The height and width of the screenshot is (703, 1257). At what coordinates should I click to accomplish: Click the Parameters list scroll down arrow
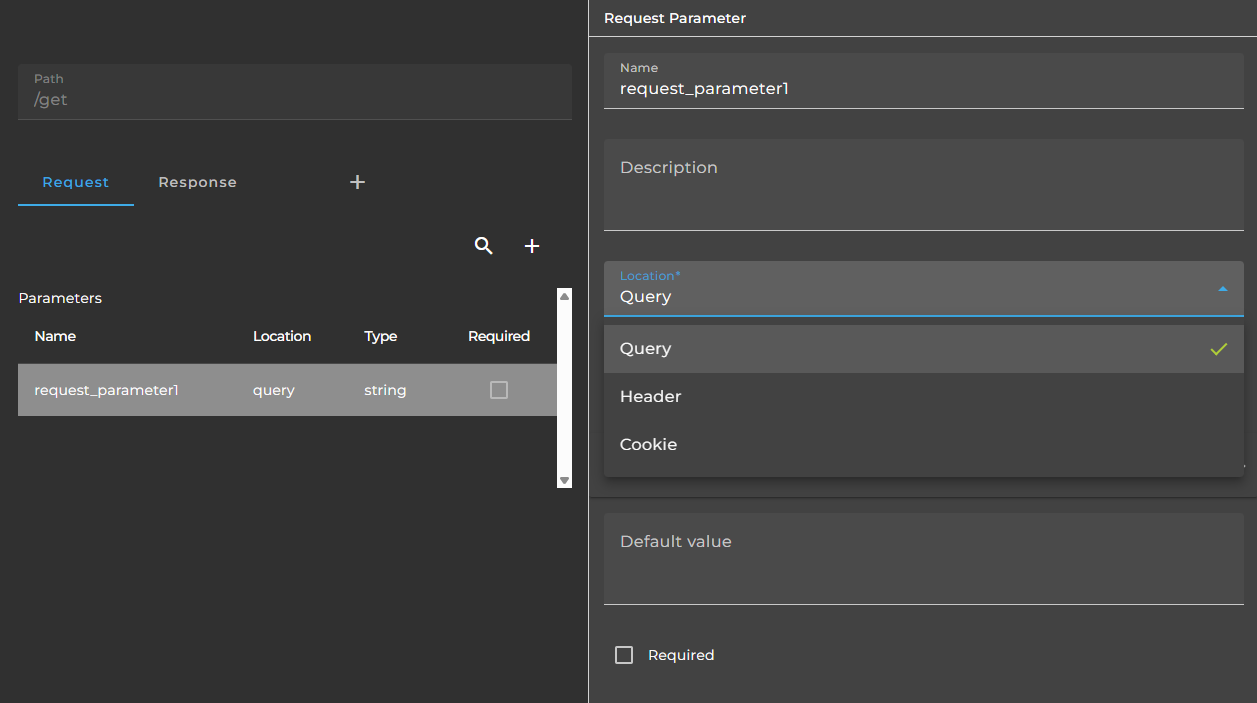(x=564, y=481)
